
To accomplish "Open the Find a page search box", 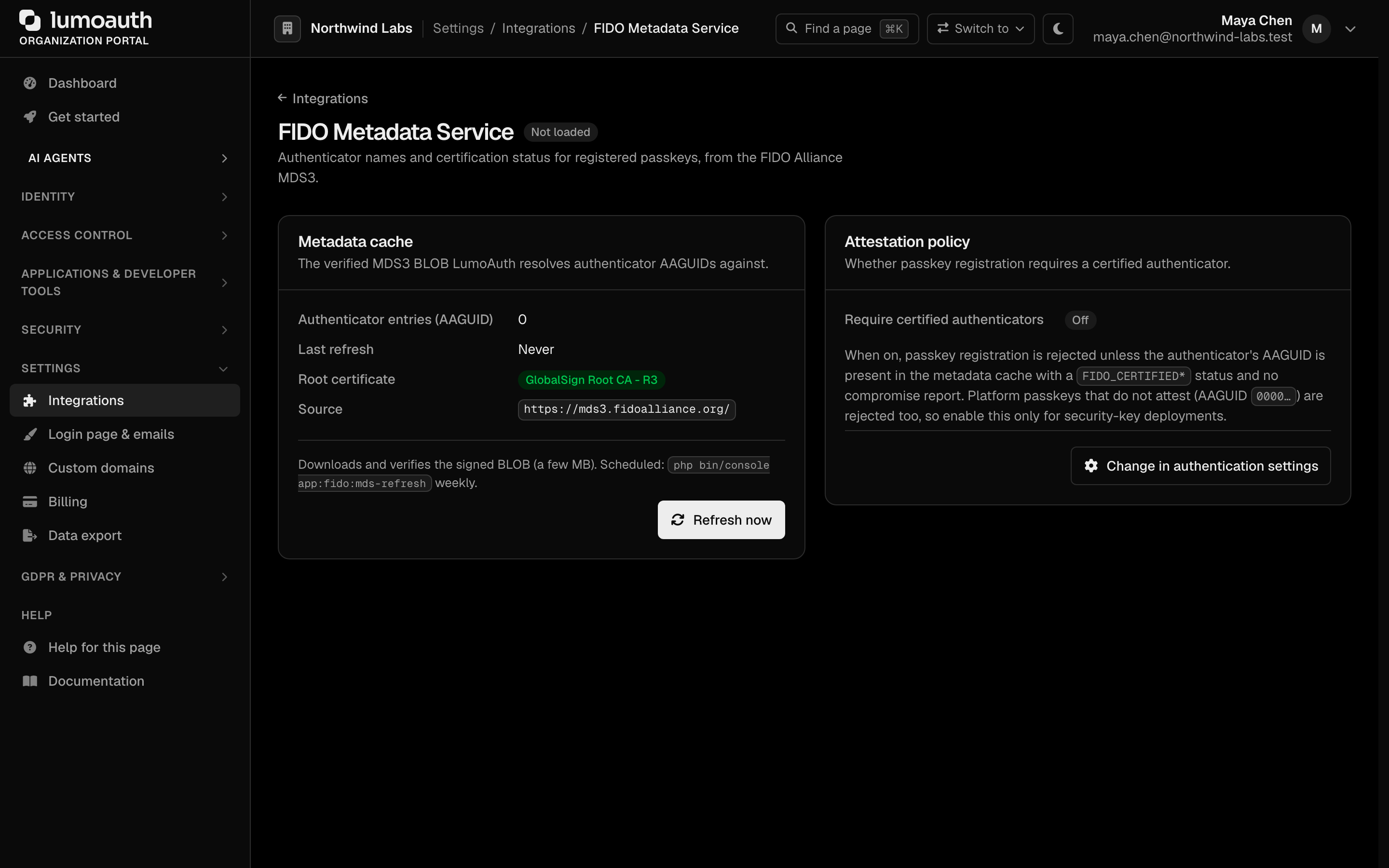I will click(x=847, y=29).
